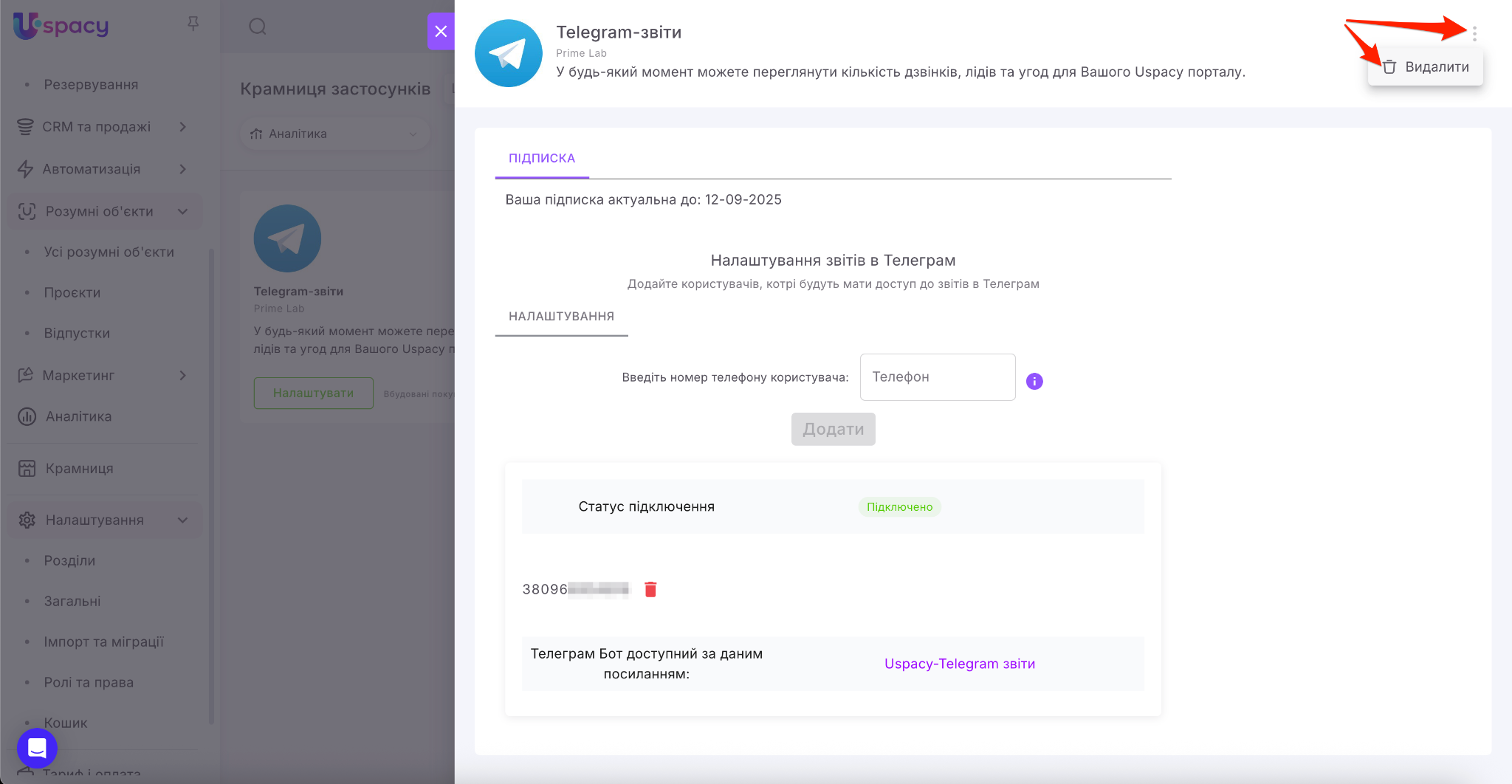Delete the phone number with red trash icon
This screenshot has height=784, width=1512.
click(x=650, y=589)
